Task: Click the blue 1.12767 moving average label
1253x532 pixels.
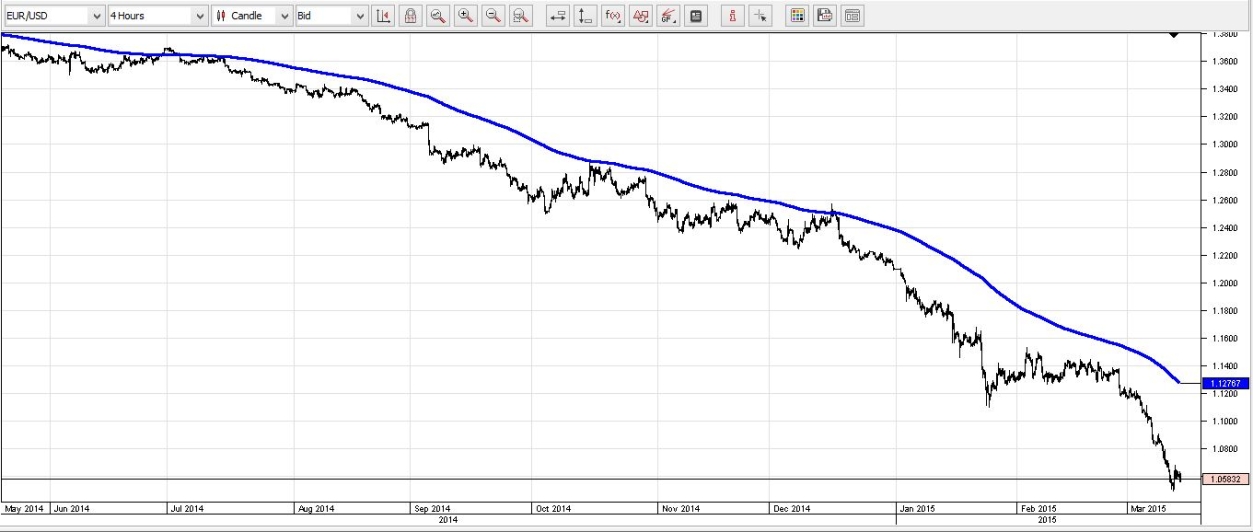Action: [1225, 382]
